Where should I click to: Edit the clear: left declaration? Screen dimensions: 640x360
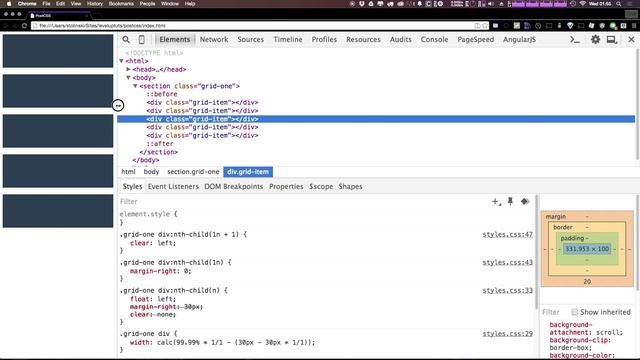pos(153,243)
